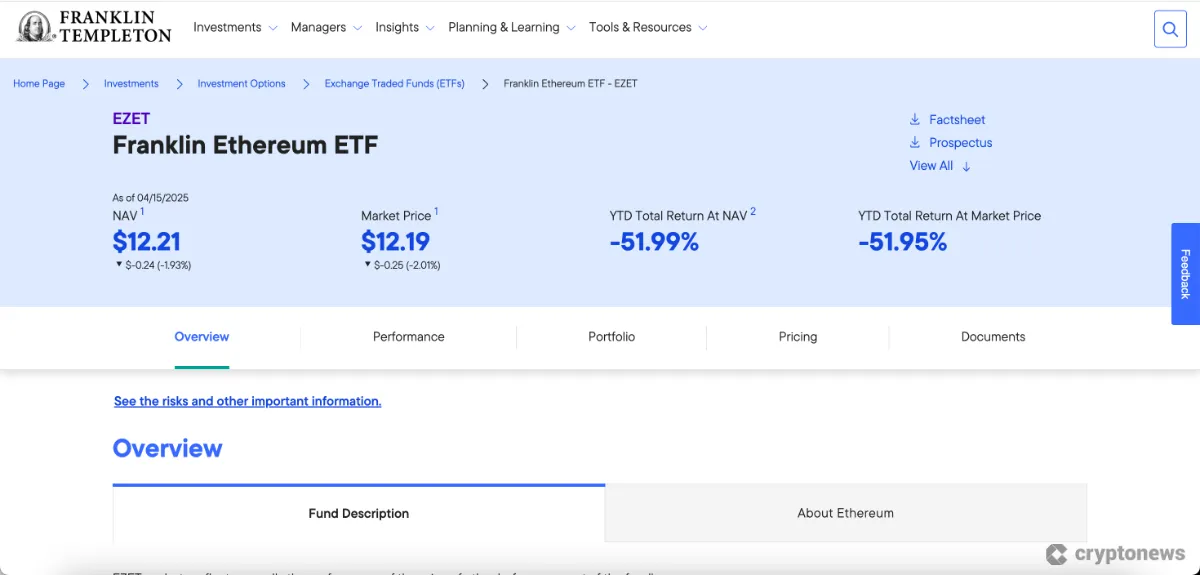Click the YTD Total Return At NAV footnote 2
The height and width of the screenshot is (575, 1200).
(753, 211)
